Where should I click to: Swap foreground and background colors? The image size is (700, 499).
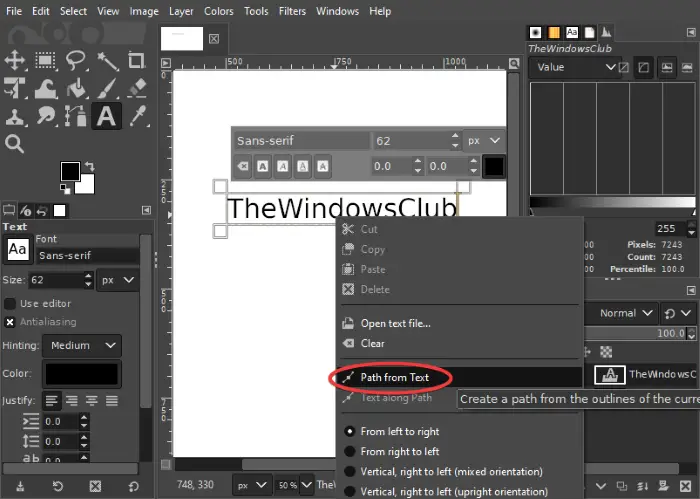pyautogui.click(x=90, y=166)
